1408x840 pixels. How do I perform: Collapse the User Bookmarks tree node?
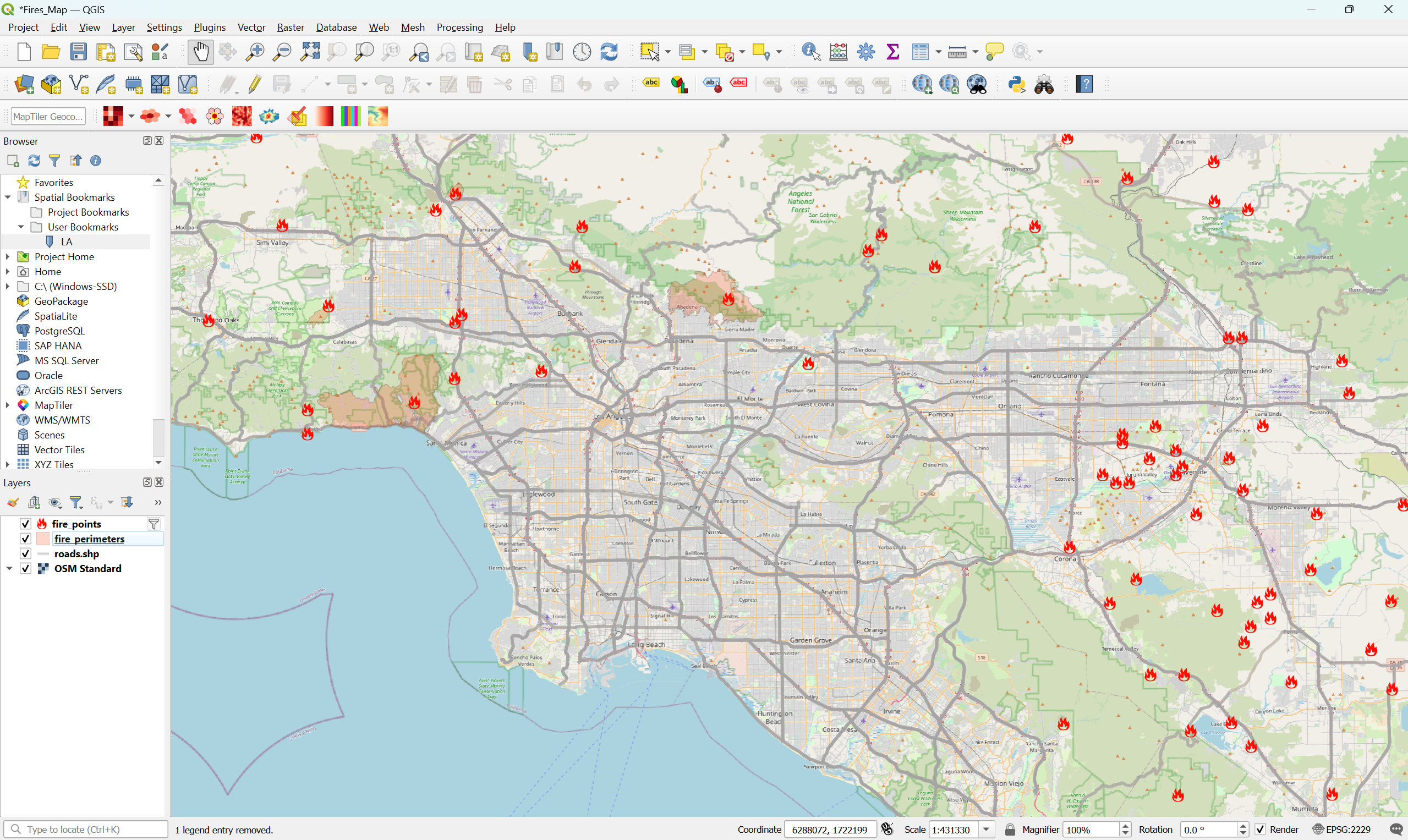click(21, 227)
